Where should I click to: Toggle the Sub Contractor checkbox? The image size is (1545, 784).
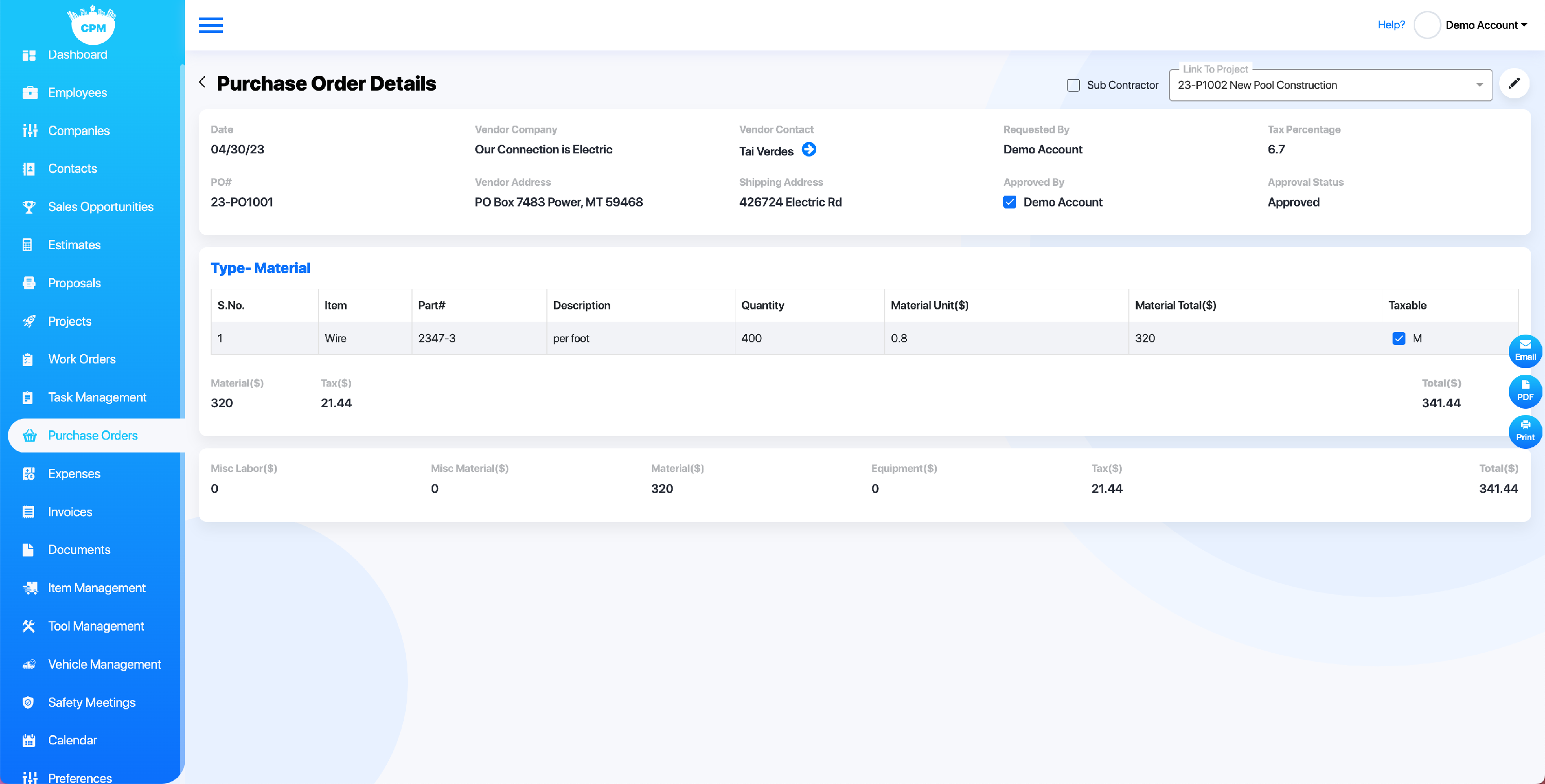1073,85
